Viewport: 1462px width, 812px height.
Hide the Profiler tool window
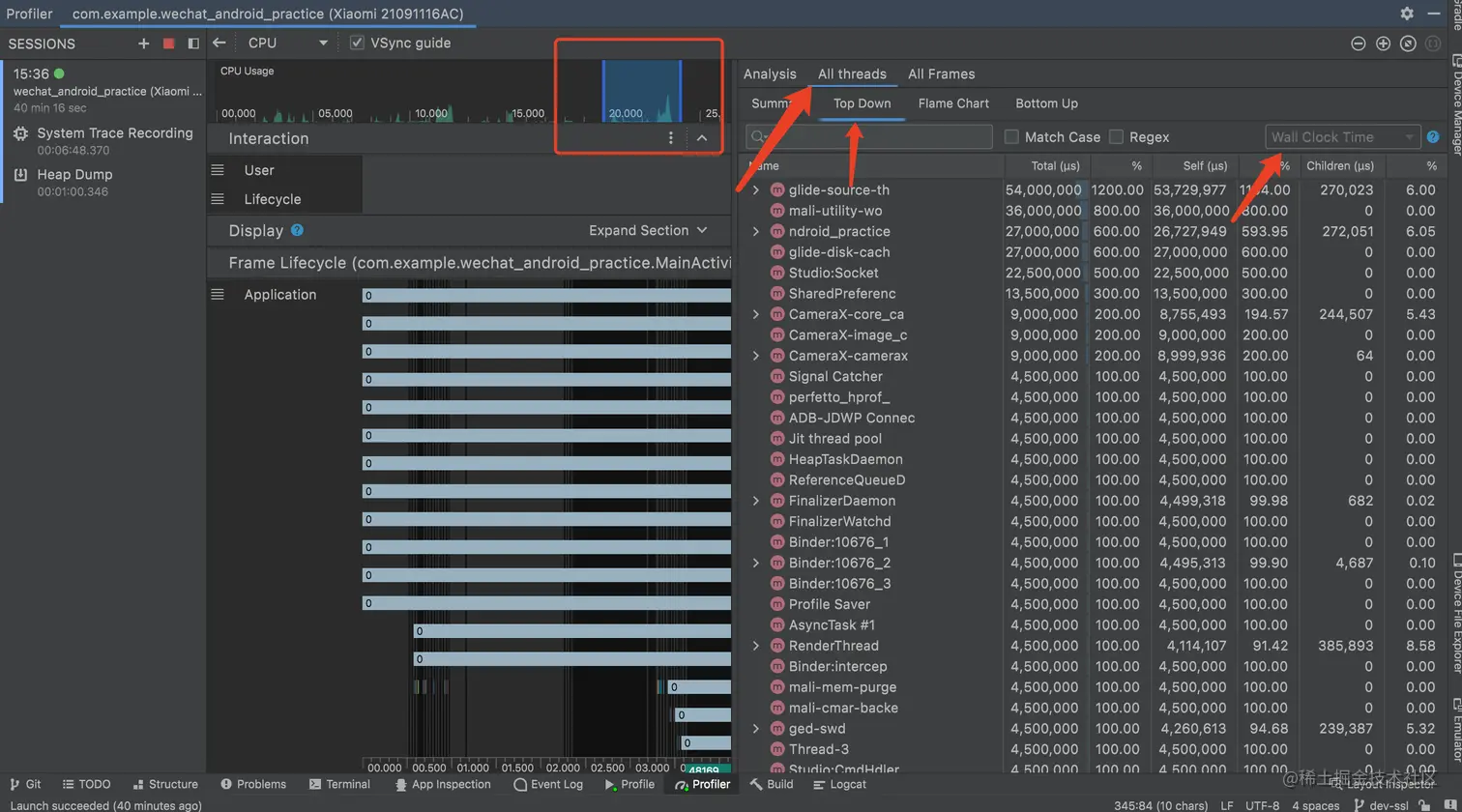coord(1433,14)
